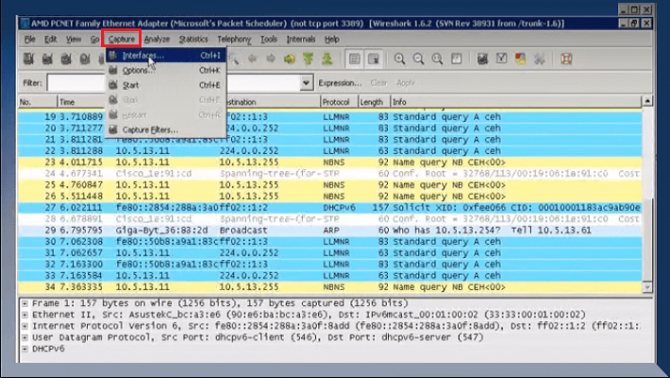Select packet 22 LLMNR row

[x=330, y=151]
